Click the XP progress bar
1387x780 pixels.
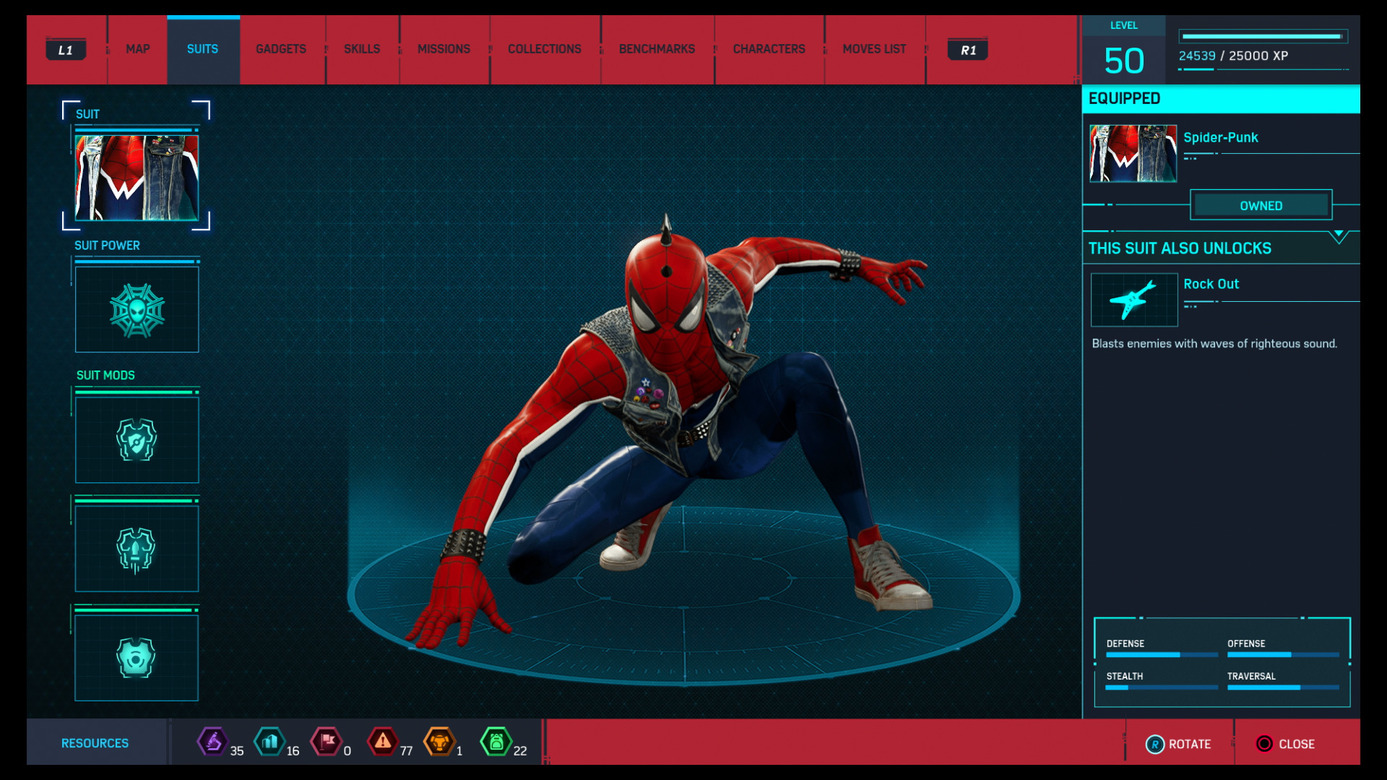[x=1263, y=37]
